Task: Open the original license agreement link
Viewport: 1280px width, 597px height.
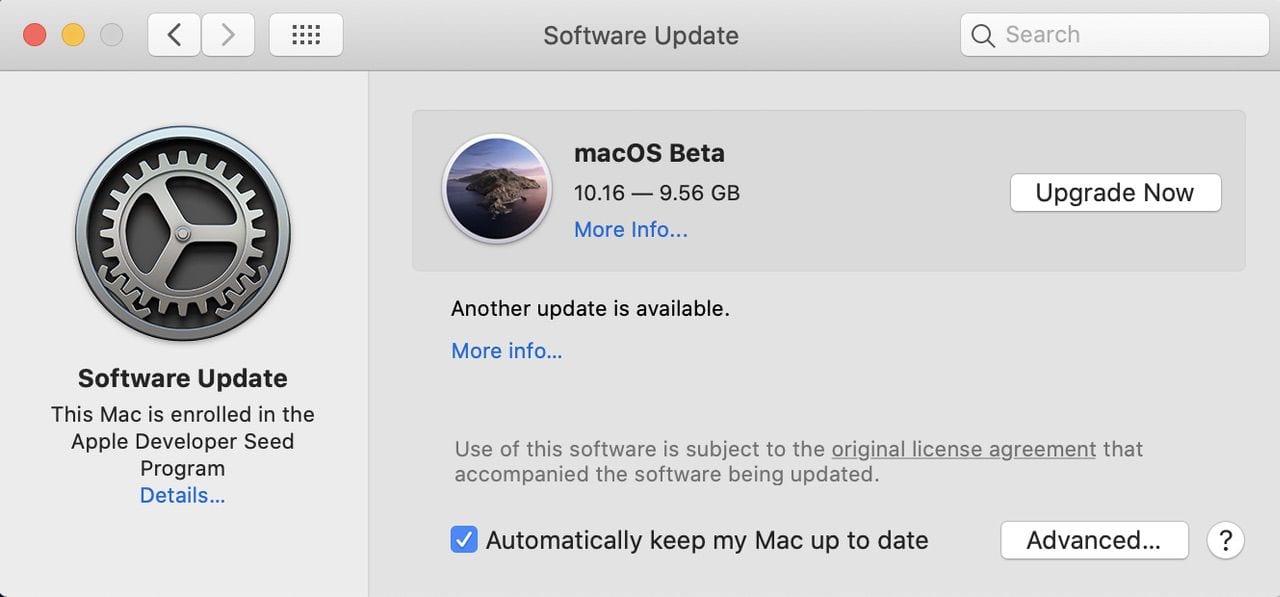Action: (x=964, y=449)
